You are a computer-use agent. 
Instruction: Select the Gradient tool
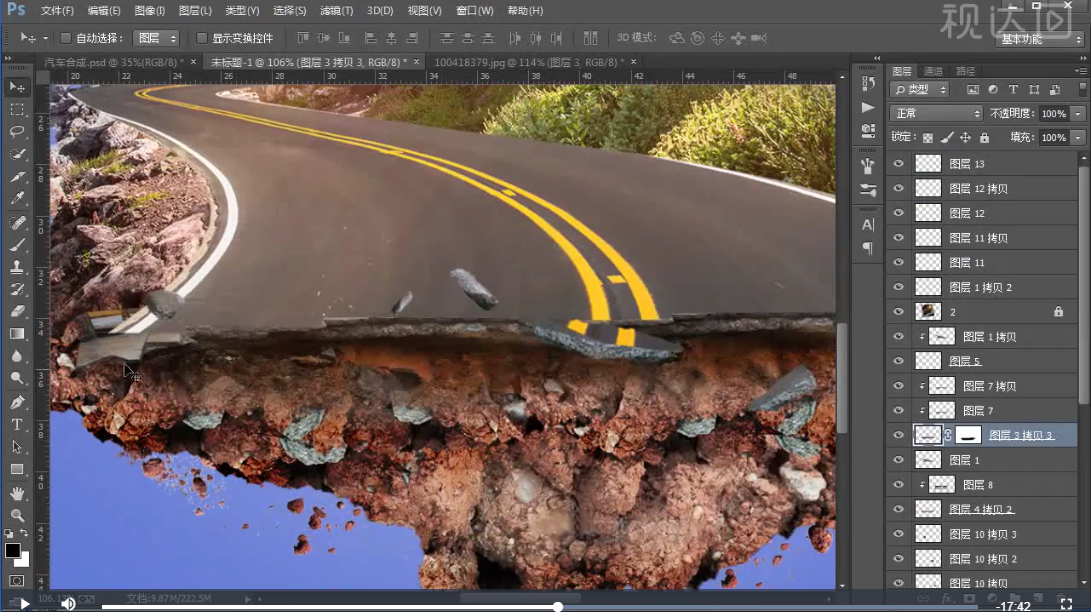(x=17, y=334)
